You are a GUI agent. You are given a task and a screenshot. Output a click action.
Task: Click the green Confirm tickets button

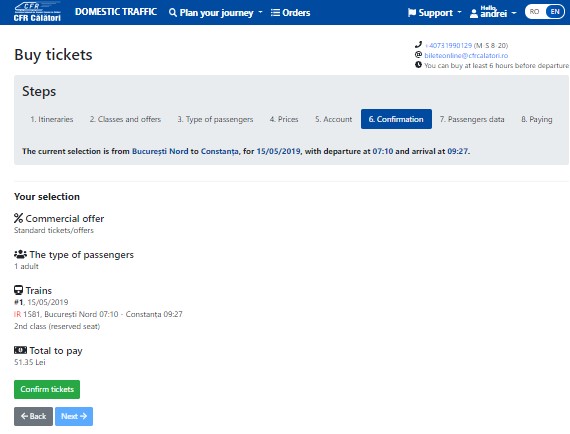47,389
